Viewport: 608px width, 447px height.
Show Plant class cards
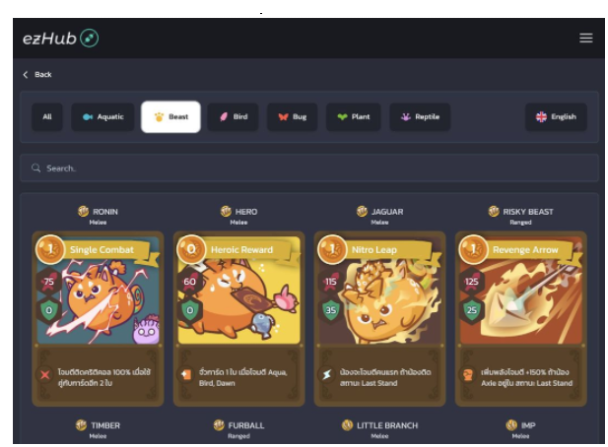pos(353,117)
